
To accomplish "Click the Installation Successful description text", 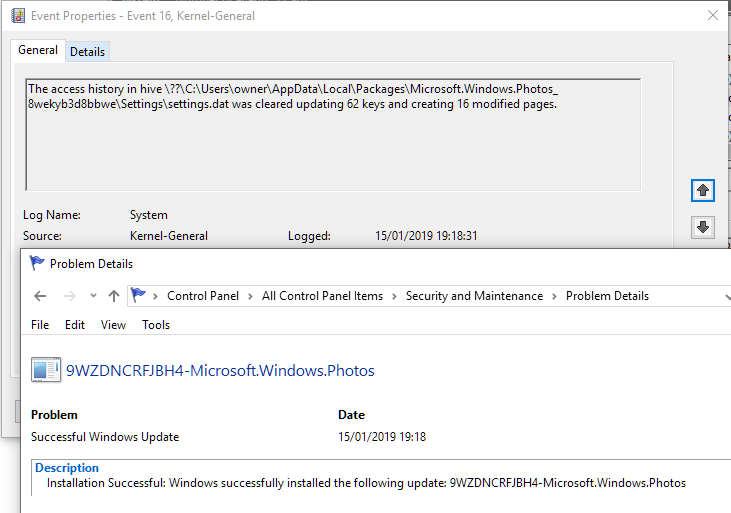I will [x=366, y=483].
